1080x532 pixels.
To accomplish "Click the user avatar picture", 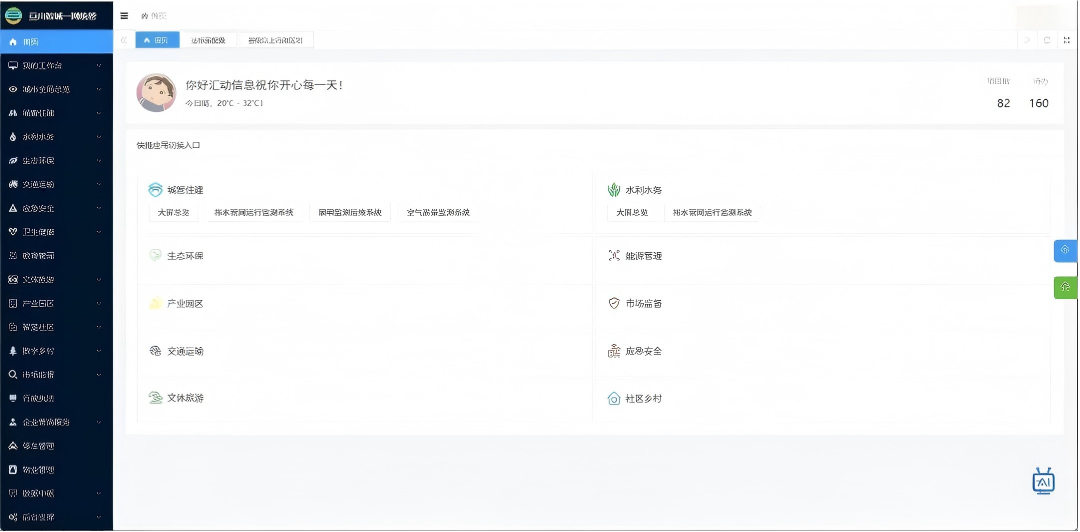I will click(x=156, y=93).
